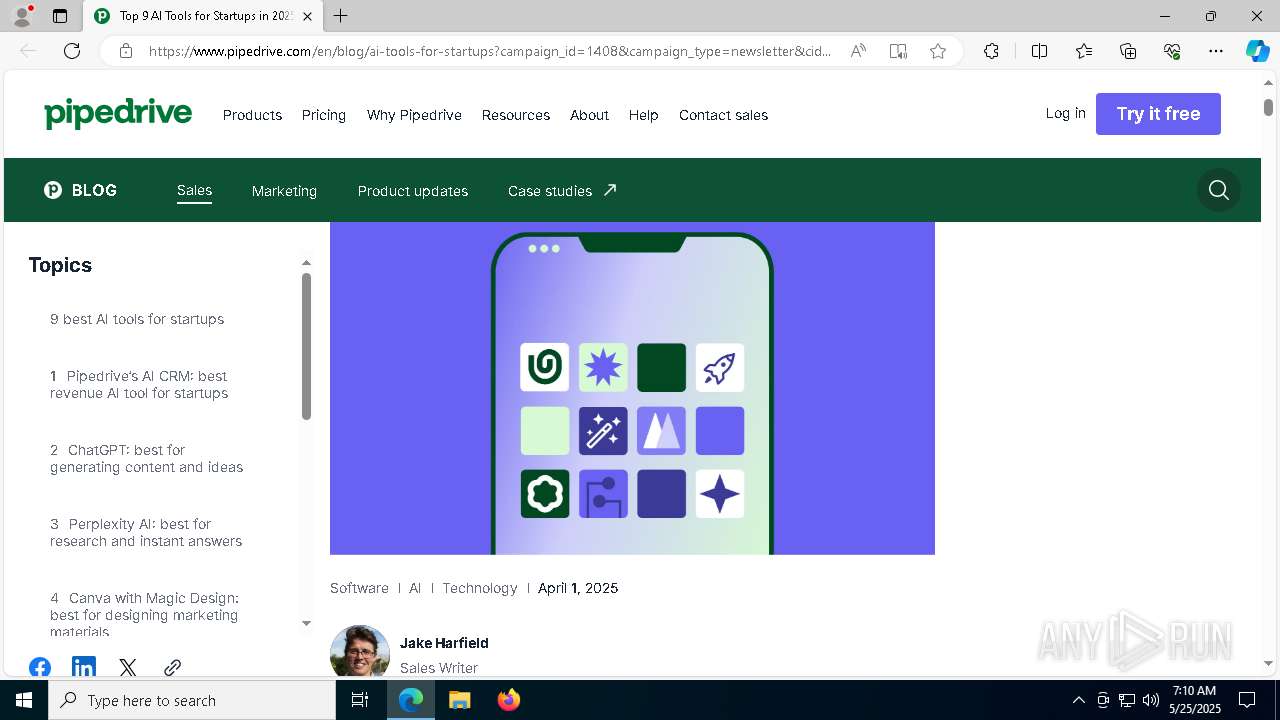The height and width of the screenshot is (720, 1280).
Task: Copy article link icon
Action: 172,667
